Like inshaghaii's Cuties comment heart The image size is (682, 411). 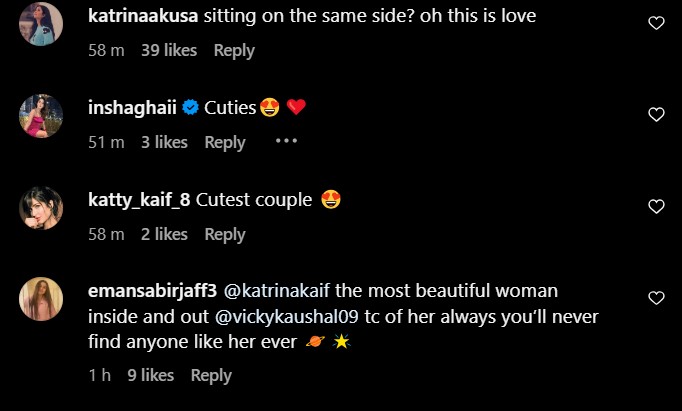tap(656, 115)
